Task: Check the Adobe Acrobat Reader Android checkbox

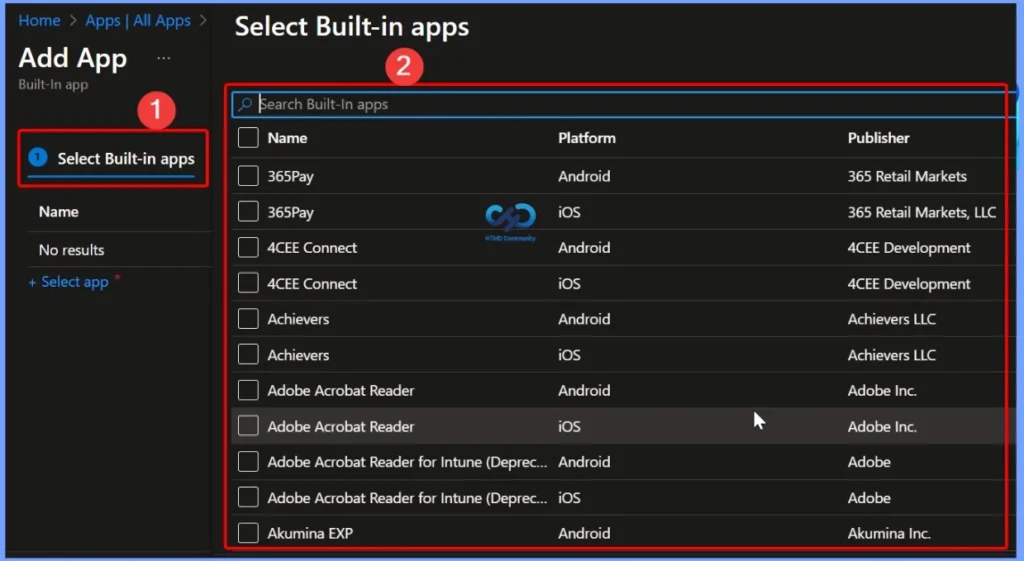Action: [248, 390]
